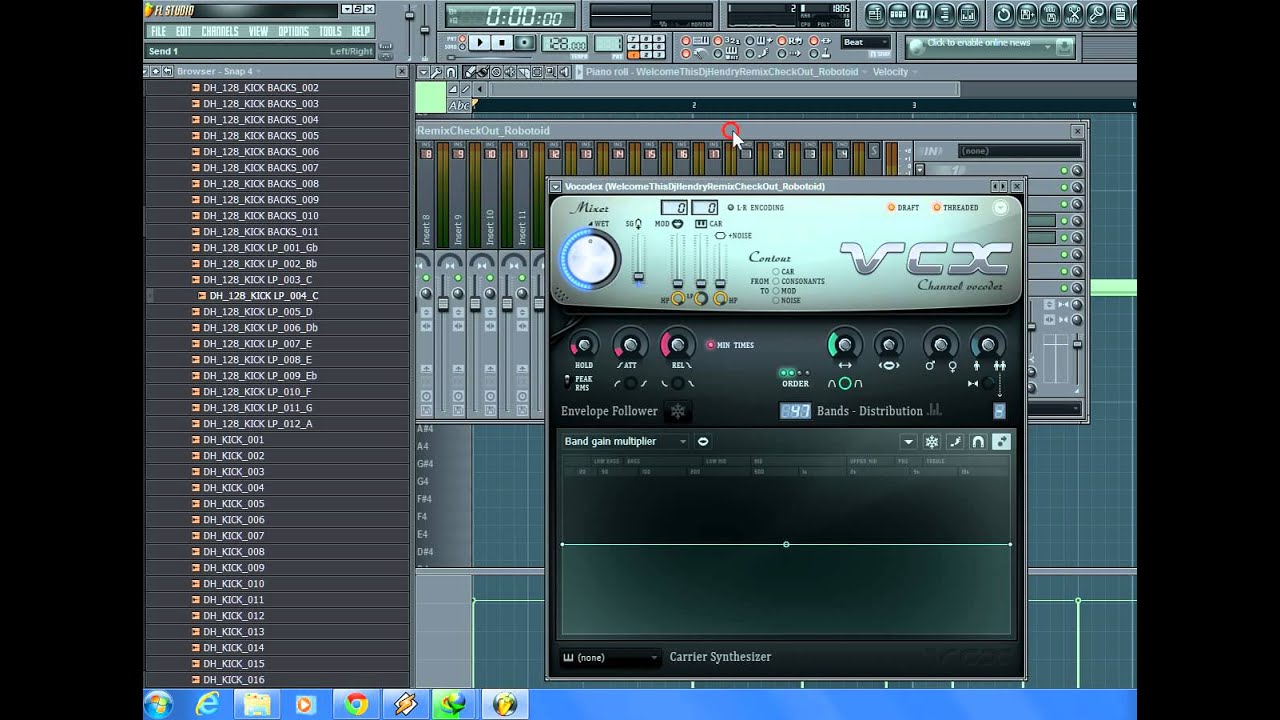Open the Velocity dropdown in piano roll
Screen dimensions: 1280x720
[x=894, y=72]
